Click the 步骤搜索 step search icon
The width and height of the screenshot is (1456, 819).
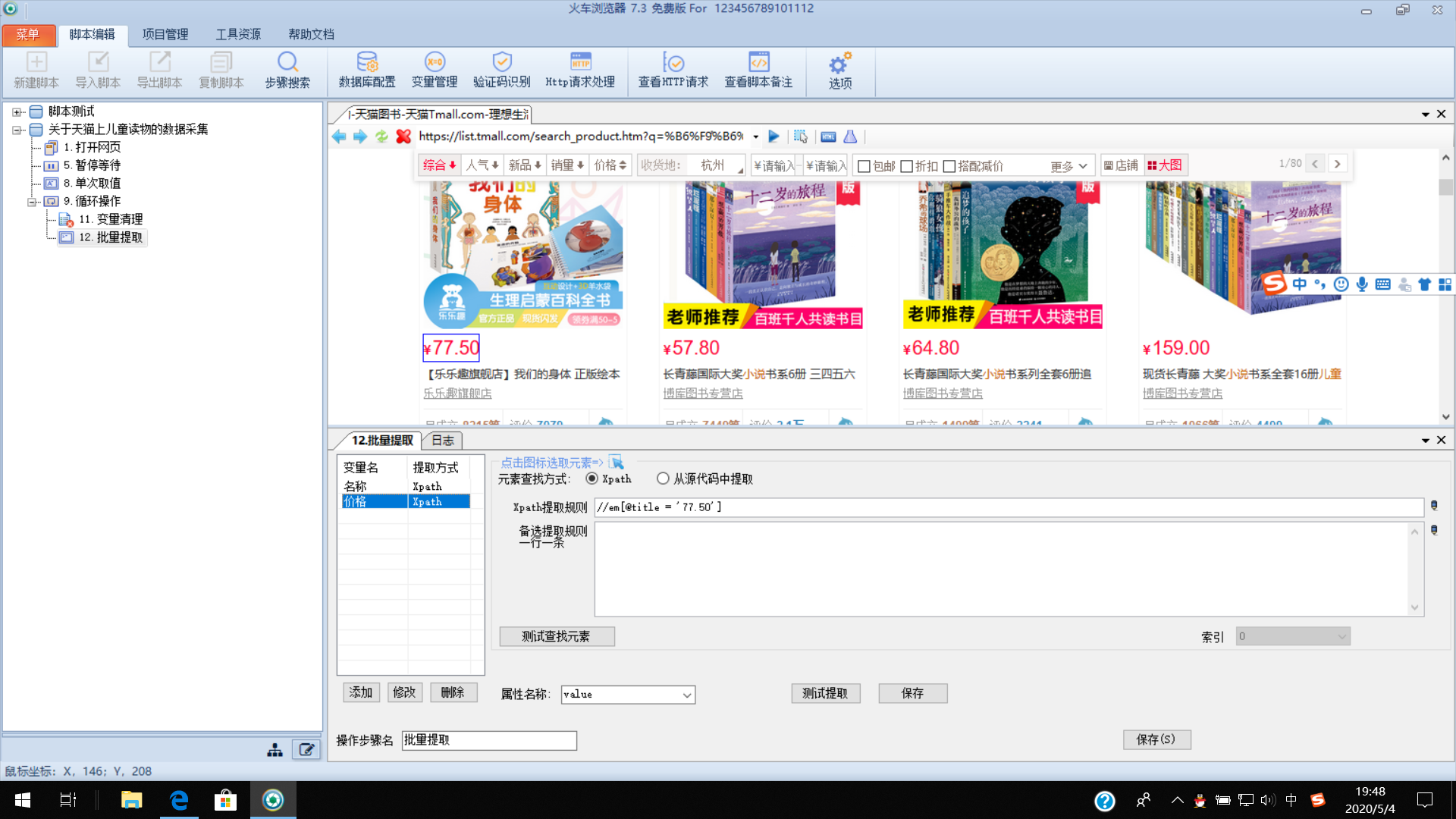287,70
